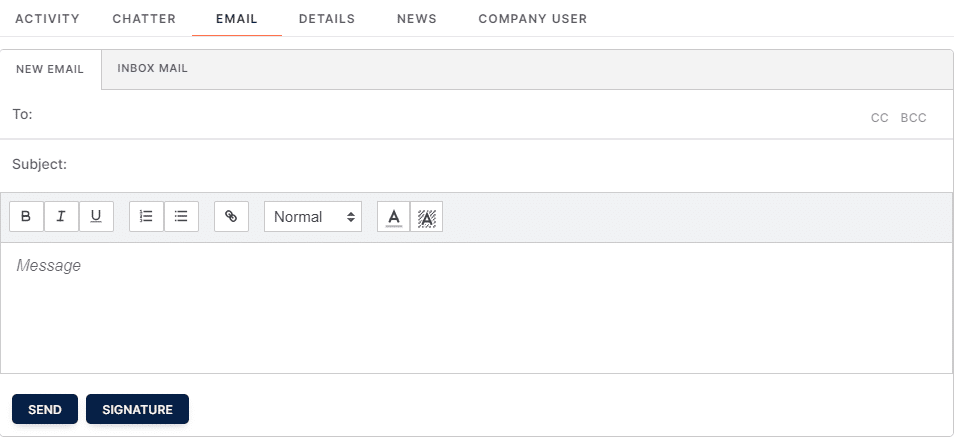Show the BCC recipient field
Screen dimensions: 960x445
coord(913,118)
